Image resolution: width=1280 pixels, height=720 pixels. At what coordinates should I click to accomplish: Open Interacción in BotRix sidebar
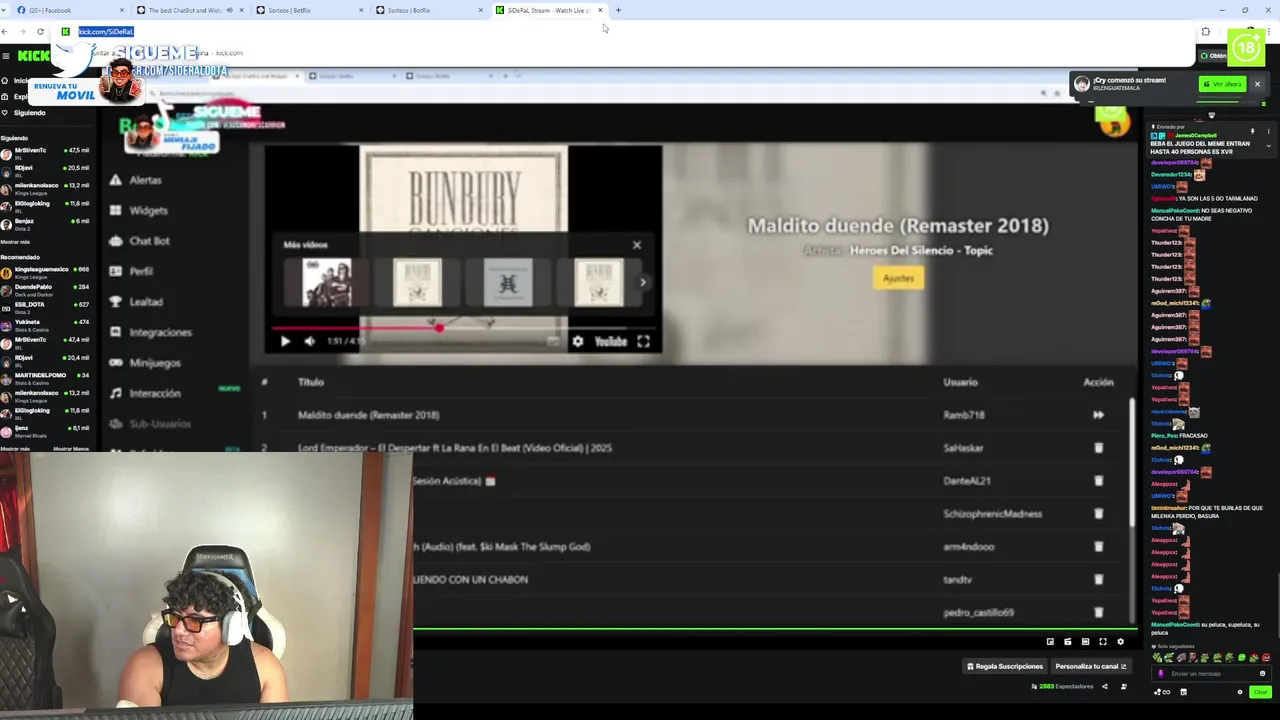[145, 393]
